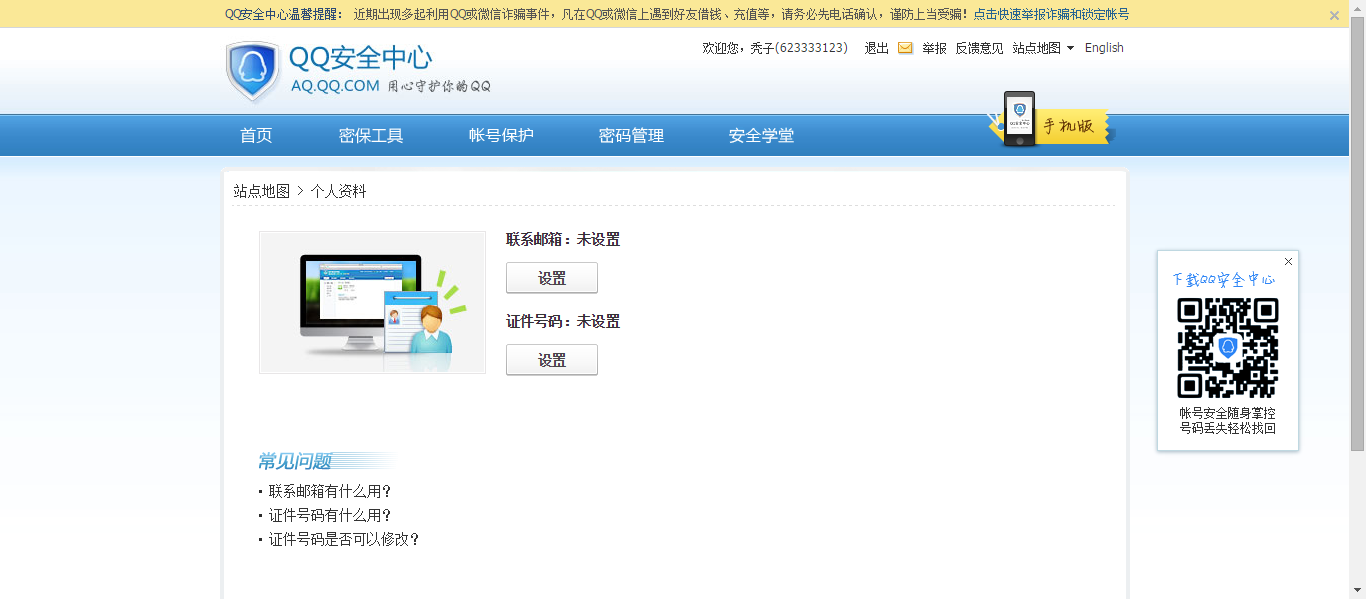
Task: Click the 退出 logout link
Action: 877,48
